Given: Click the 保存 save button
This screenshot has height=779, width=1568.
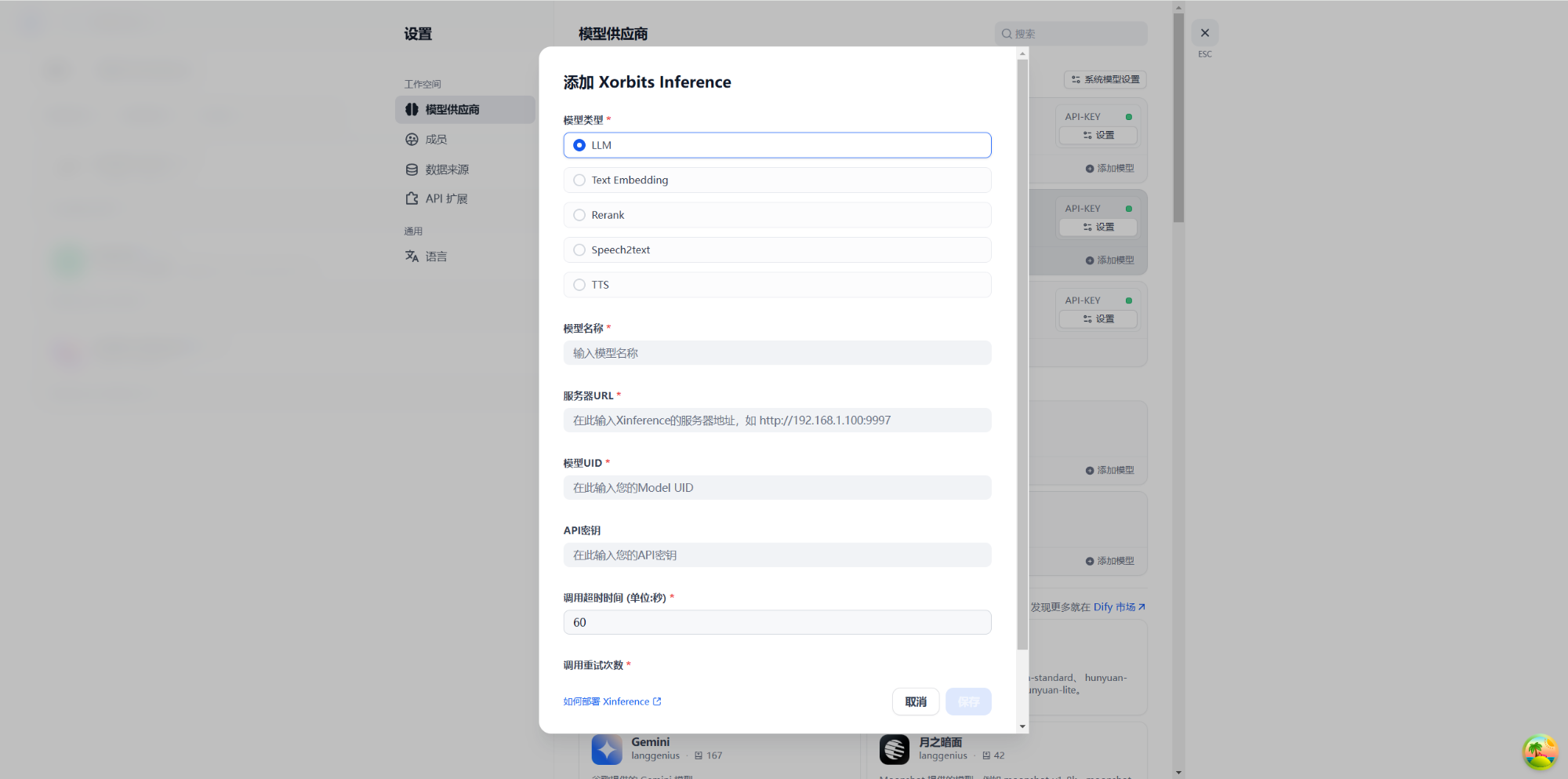Looking at the screenshot, I should [x=968, y=701].
